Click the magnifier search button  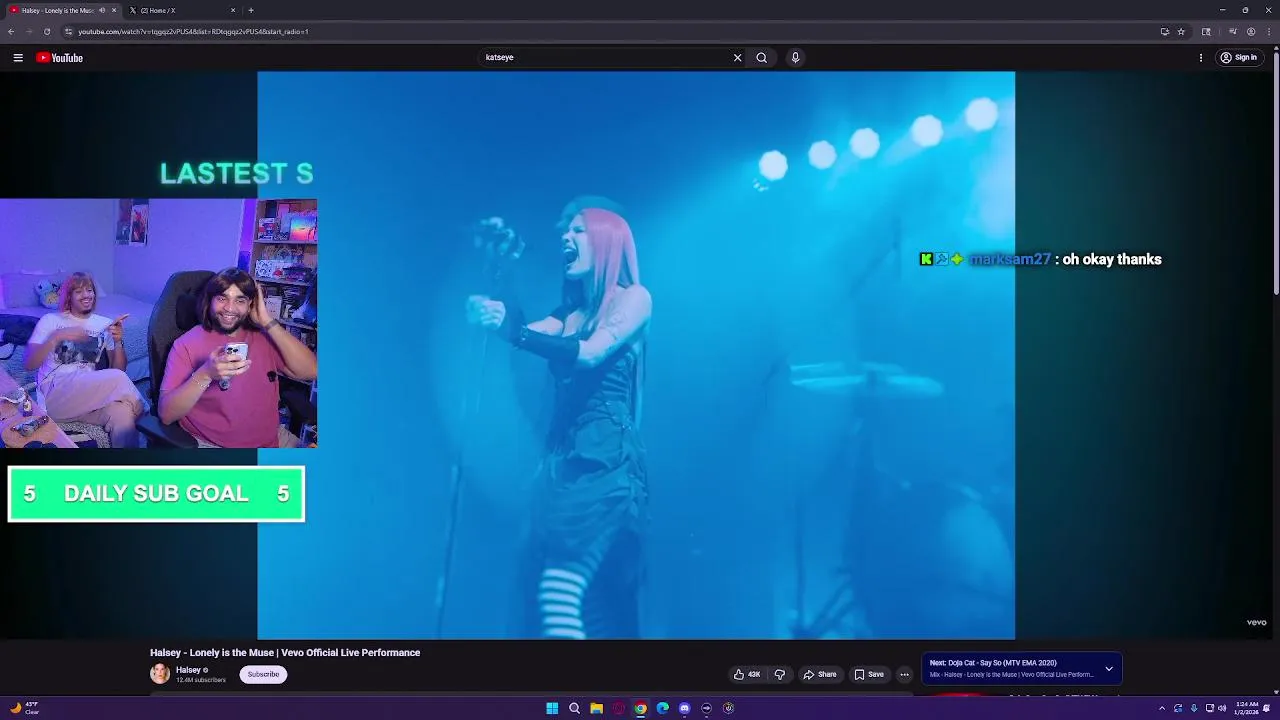point(762,58)
